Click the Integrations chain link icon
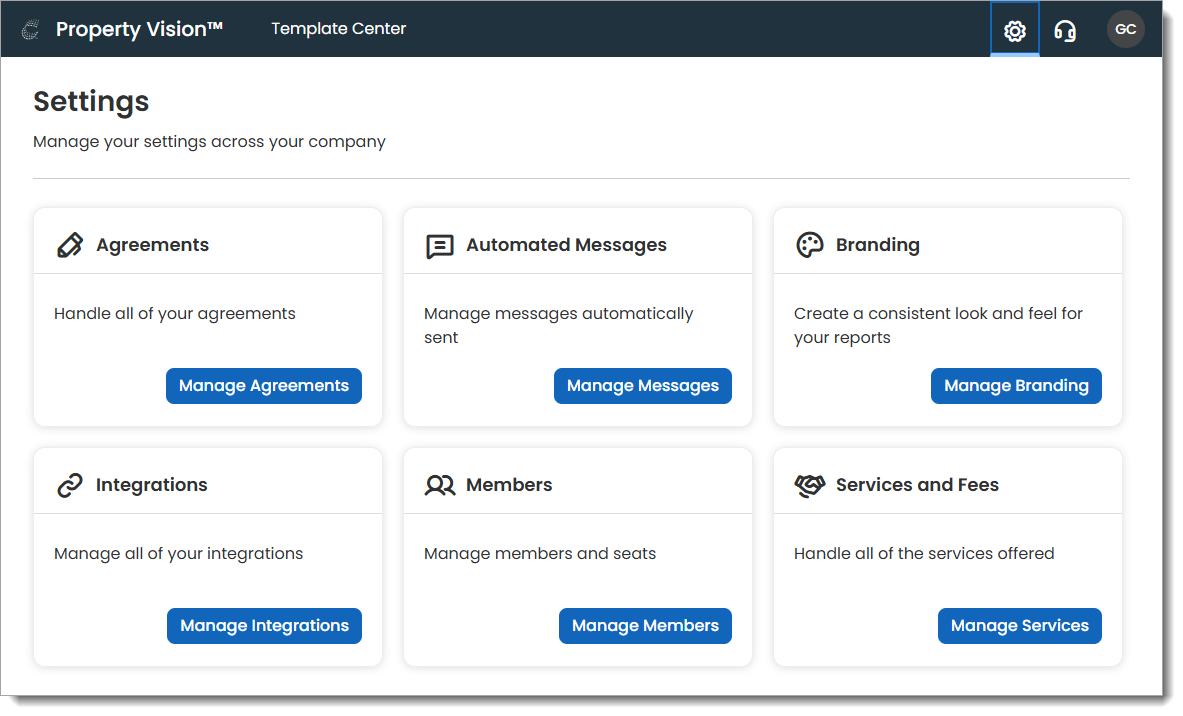 coord(70,486)
